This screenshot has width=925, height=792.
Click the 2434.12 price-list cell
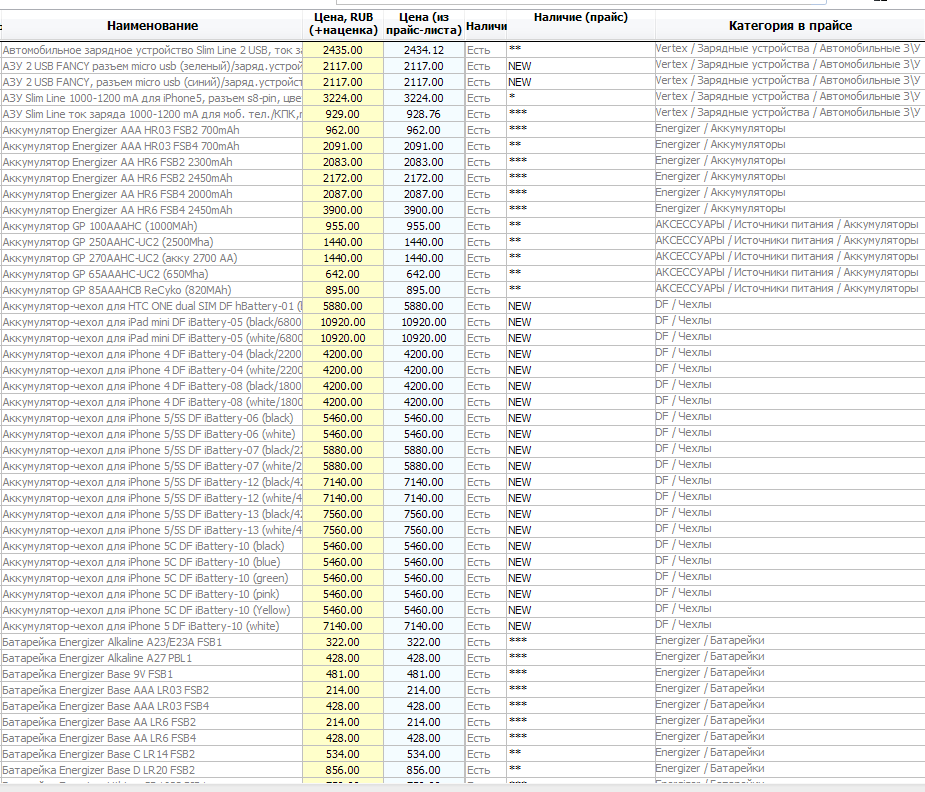click(x=424, y=50)
